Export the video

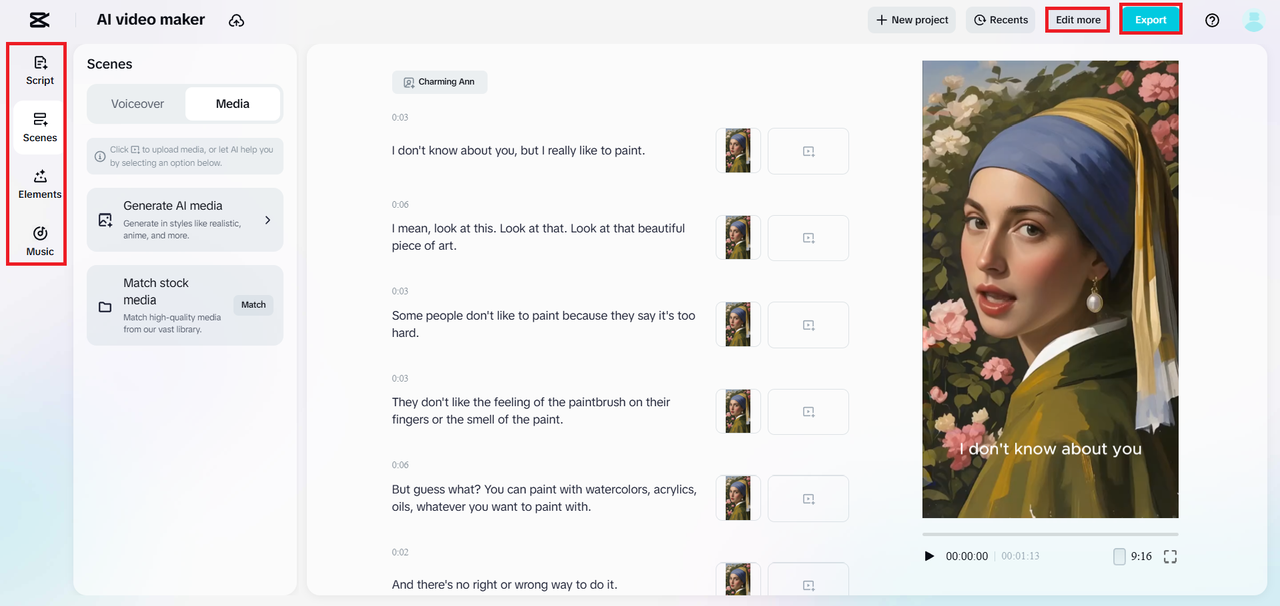(1150, 19)
